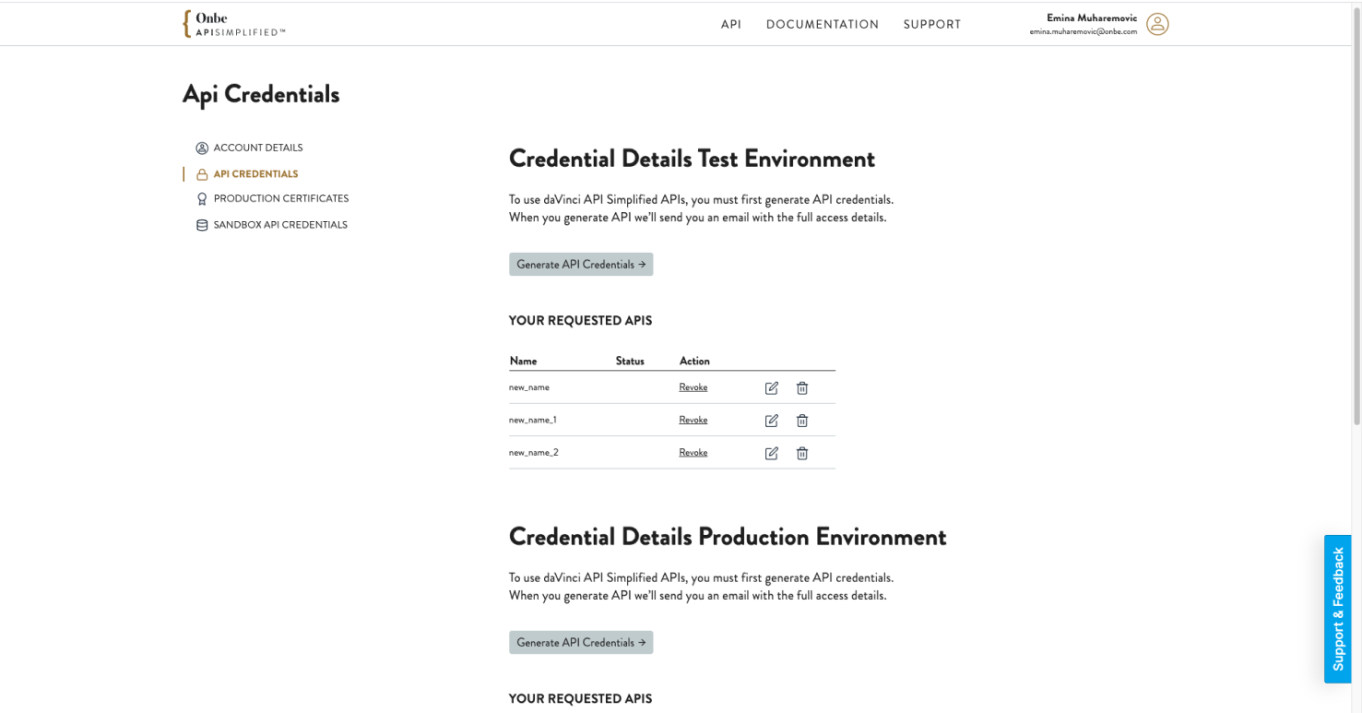Image resolution: width=1362 pixels, height=713 pixels.
Task: Click the new_name_1 row name
Action: pos(533,420)
